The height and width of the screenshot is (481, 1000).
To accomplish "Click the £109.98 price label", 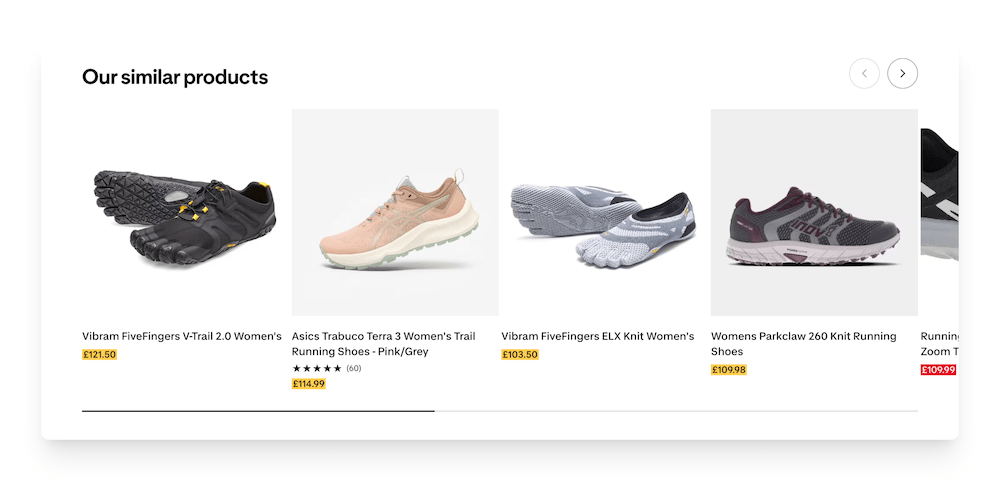I will pos(729,370).
